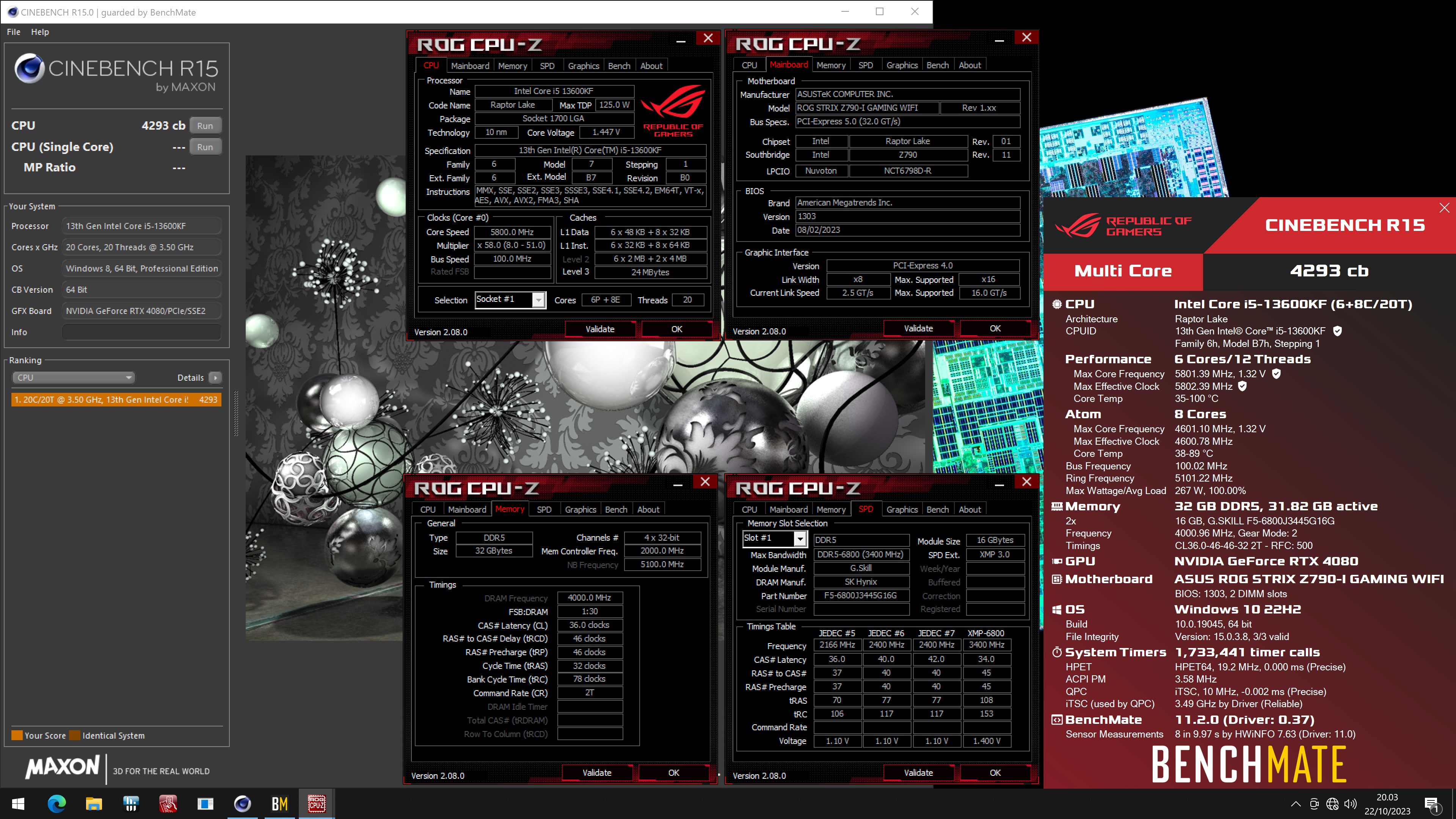Click the Info input field under Your System
Screen dimensions: 1456x819
coord(141,332)
